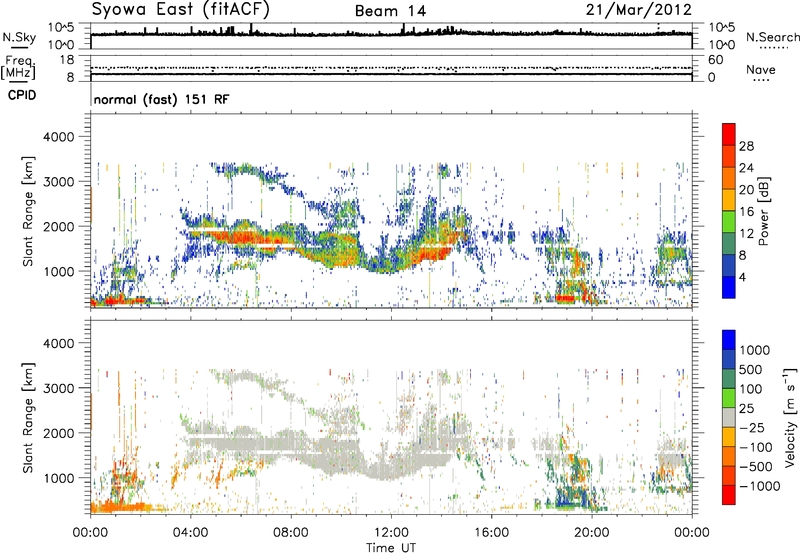Click the '20' label on Power color bar

click(746, 190)
